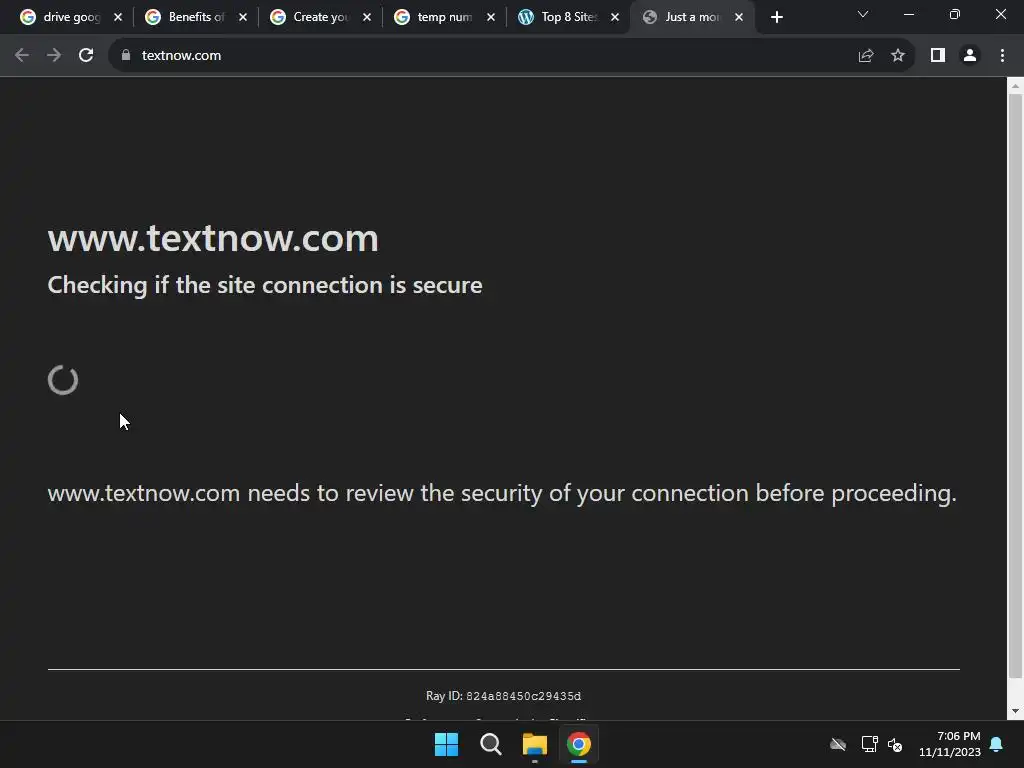Open the network tray icon
The height and width of the screenshot is (768, 1024).
pyautogui.click(x=869, y=744)
